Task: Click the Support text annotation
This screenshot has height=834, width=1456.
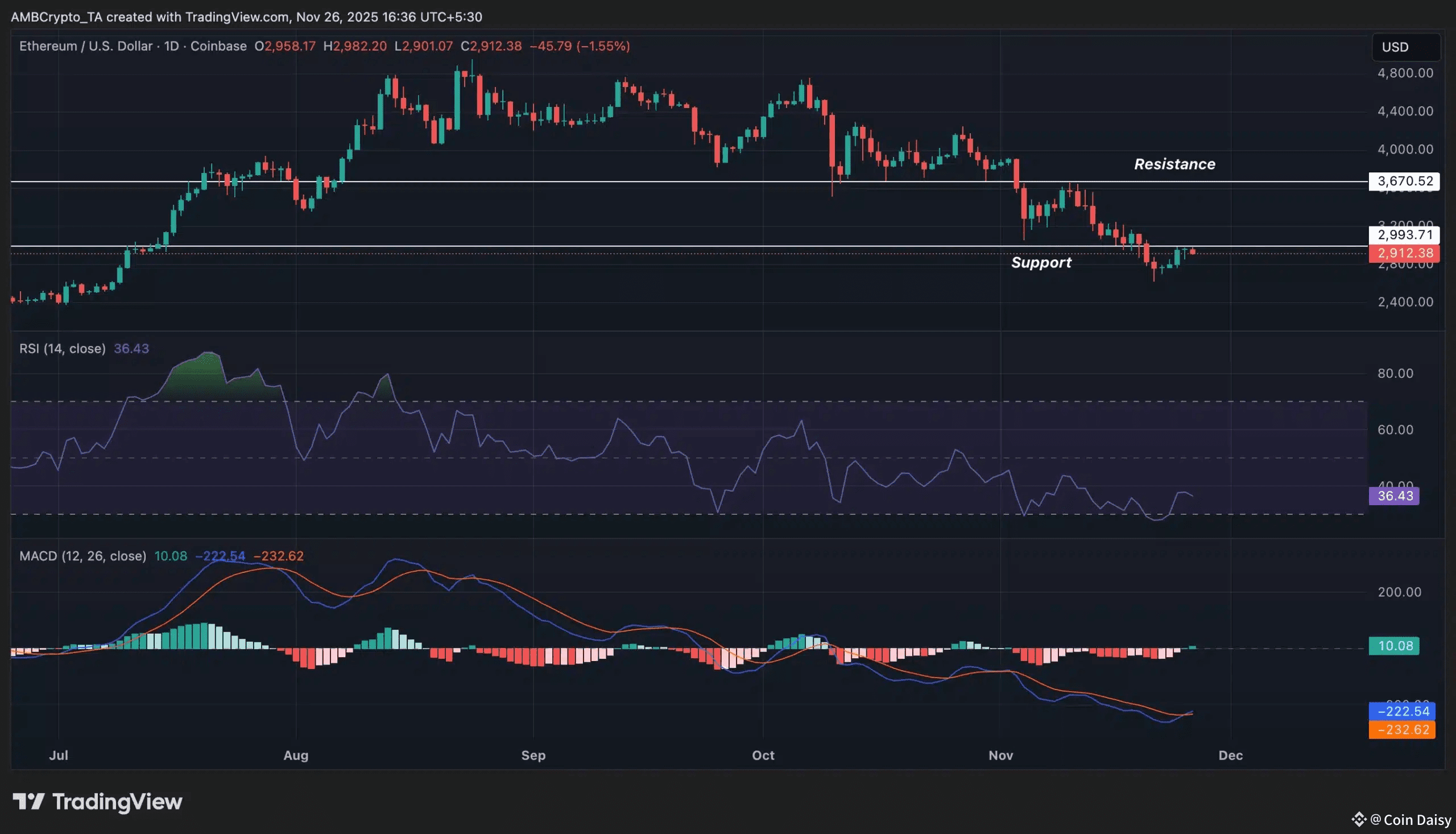Action: click(1041, 263)
